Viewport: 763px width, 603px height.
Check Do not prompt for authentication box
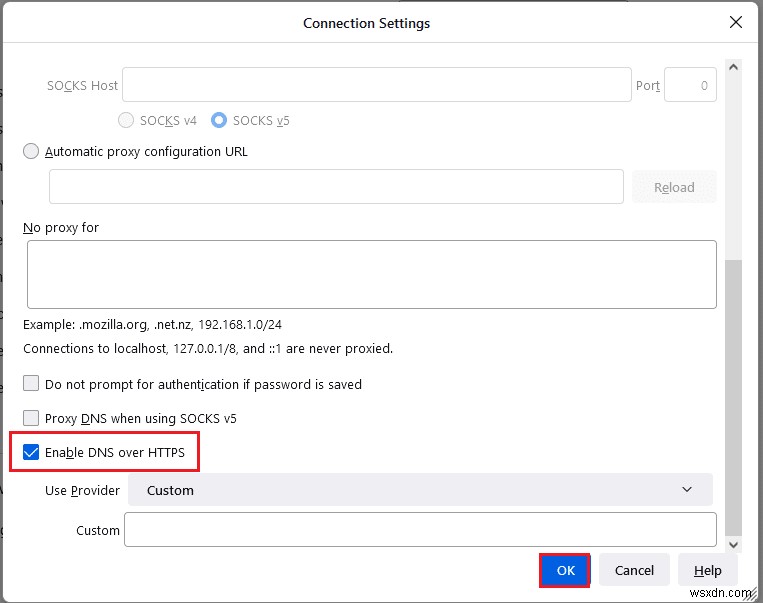point(31,384)
